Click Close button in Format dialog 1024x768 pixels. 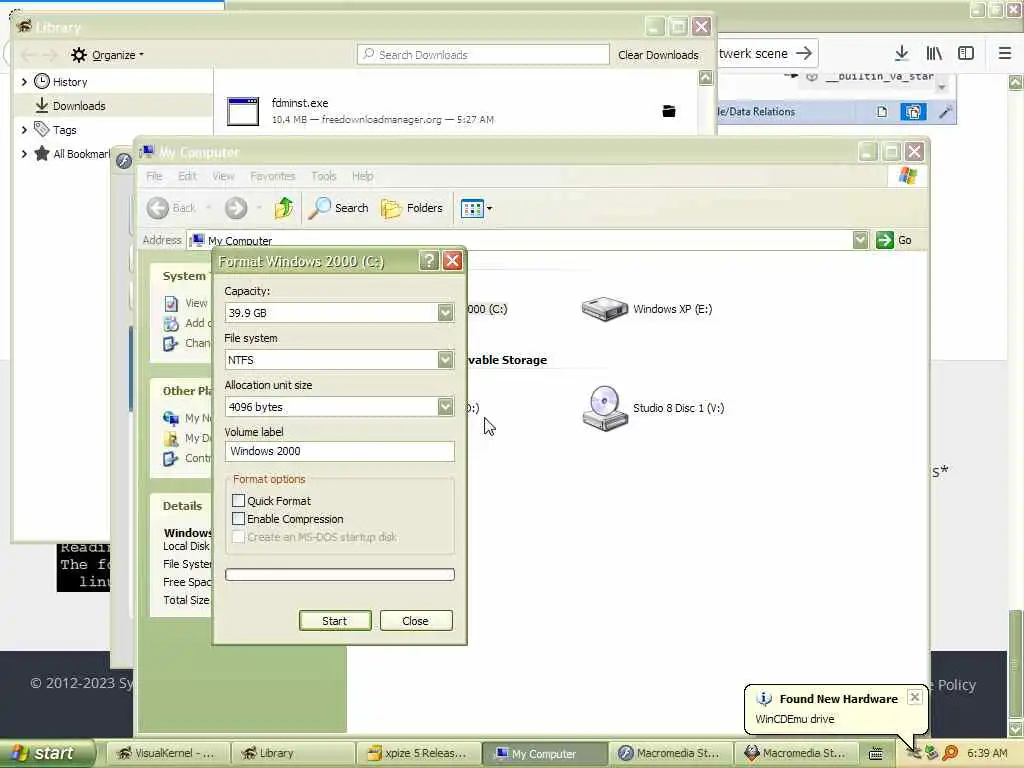416,620
